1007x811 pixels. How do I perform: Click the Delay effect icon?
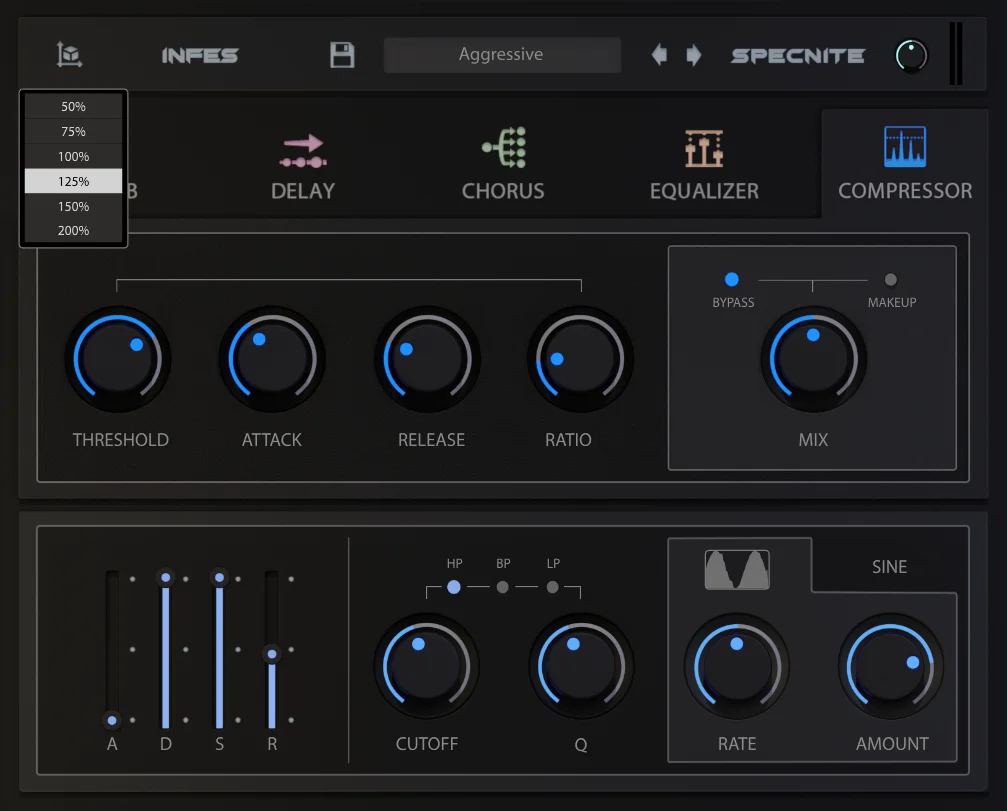303,151
